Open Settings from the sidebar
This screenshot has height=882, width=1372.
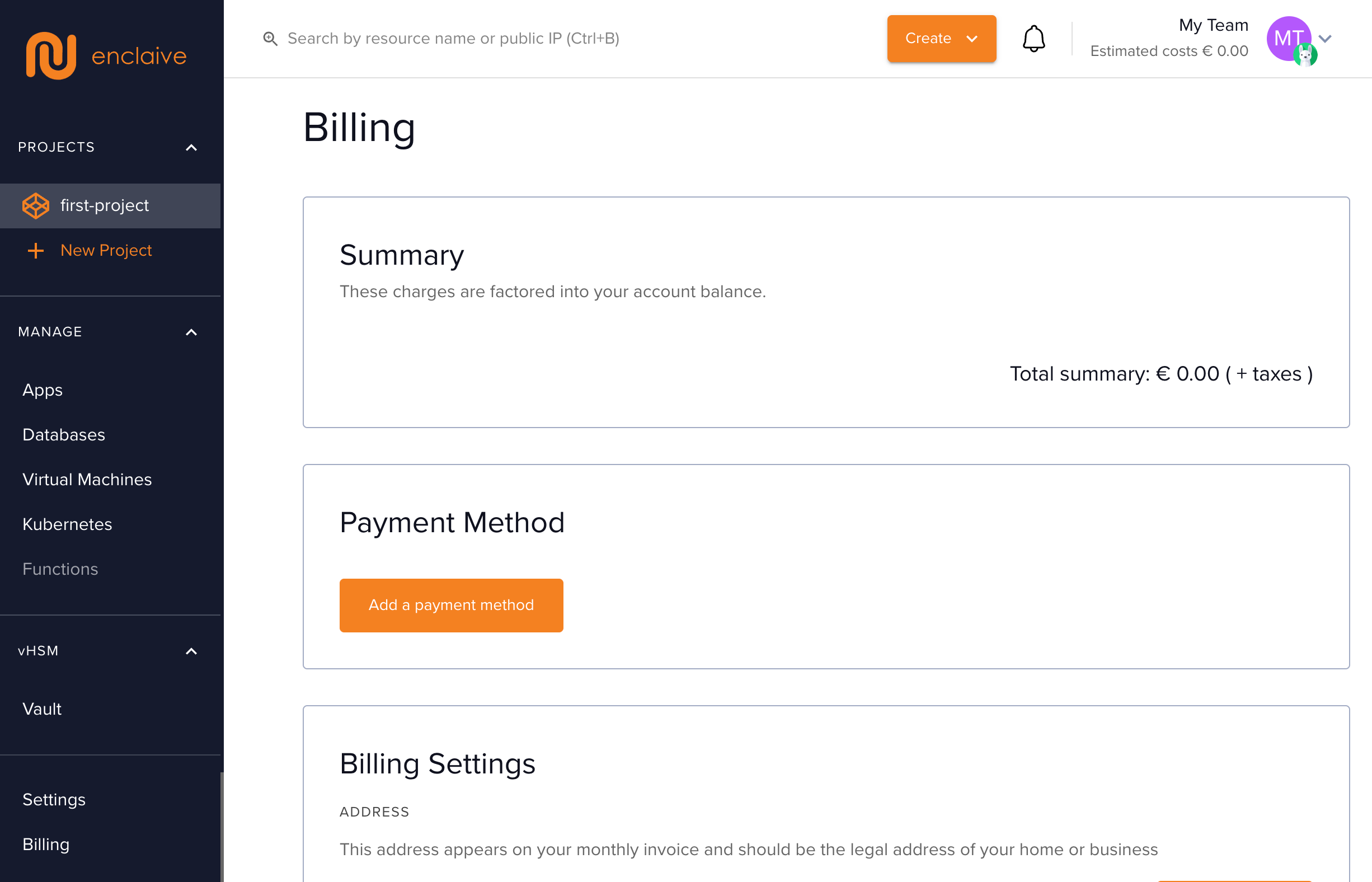click(x=54, y=800)
